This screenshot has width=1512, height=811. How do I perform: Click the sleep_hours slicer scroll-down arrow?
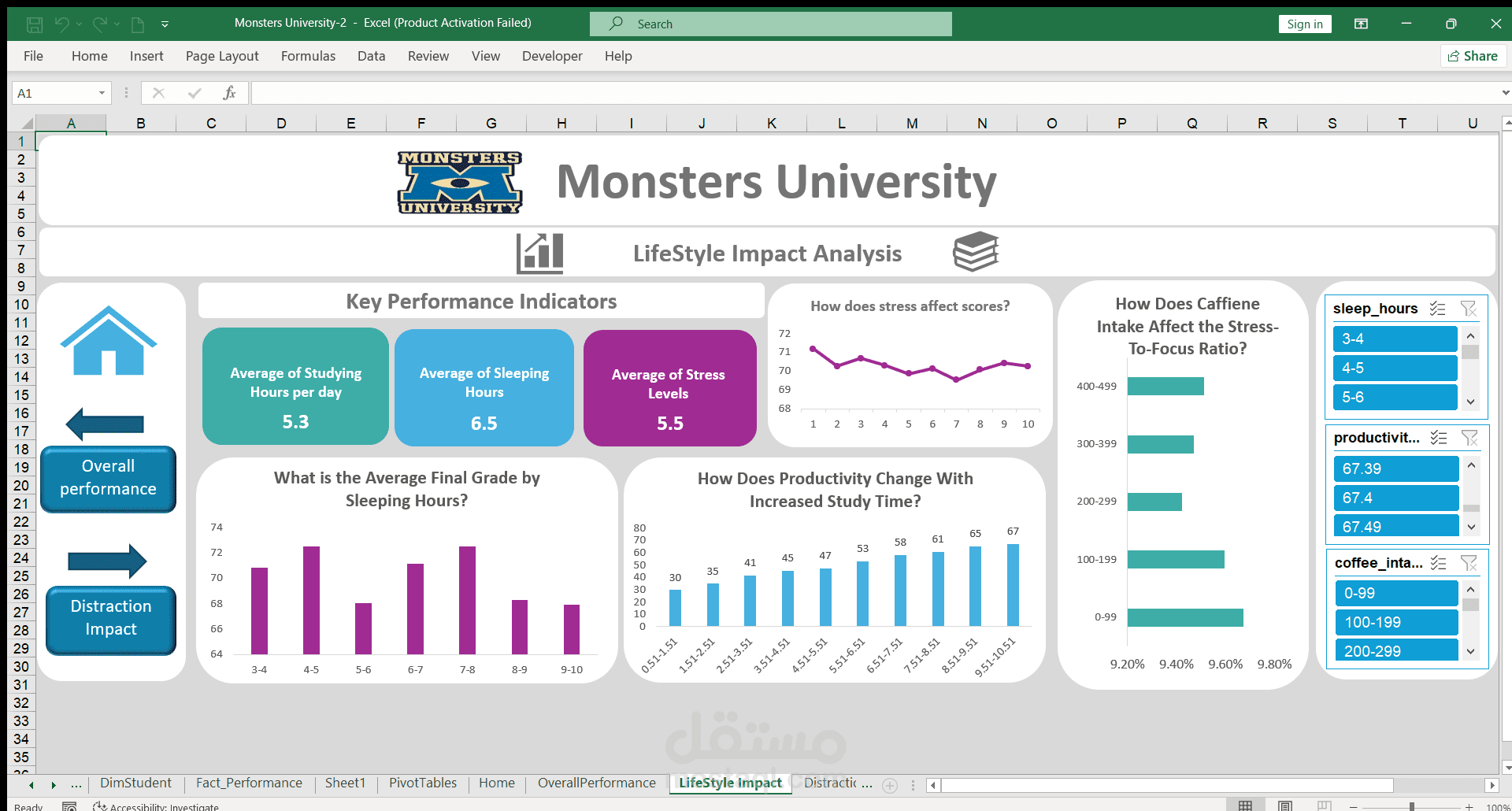pos(1470,402)
